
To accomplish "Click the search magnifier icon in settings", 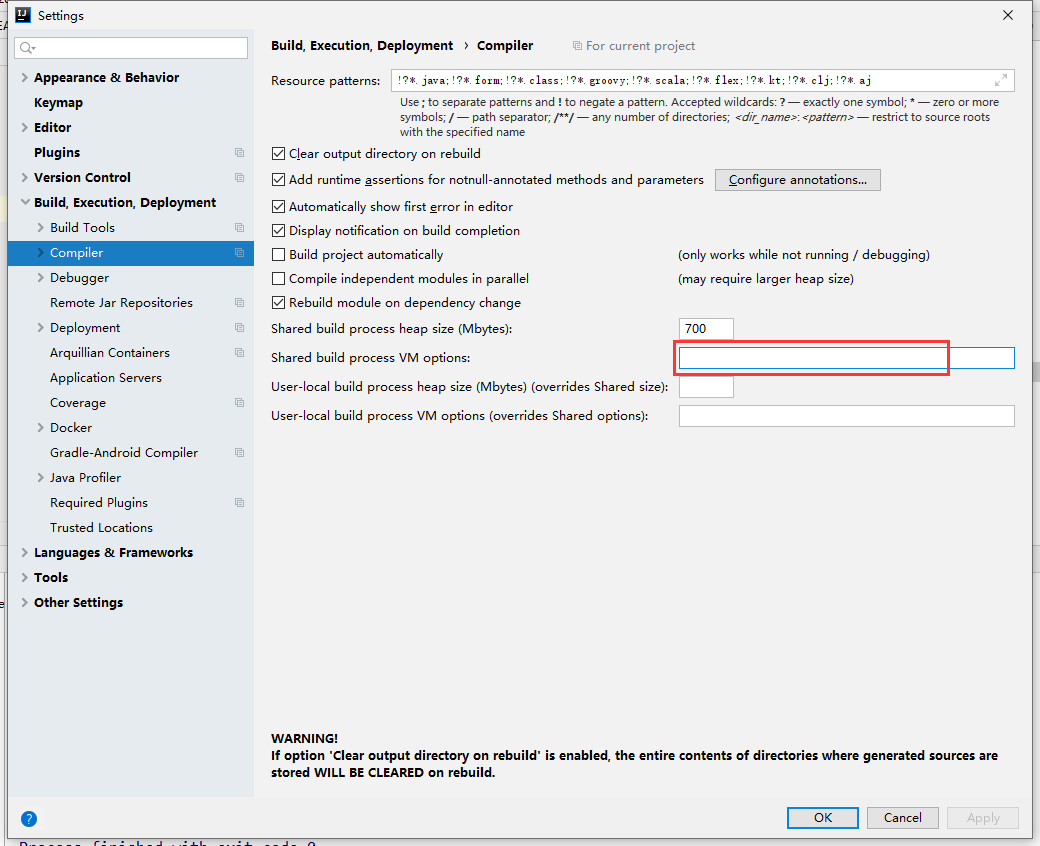I will (x=27, y=48).
